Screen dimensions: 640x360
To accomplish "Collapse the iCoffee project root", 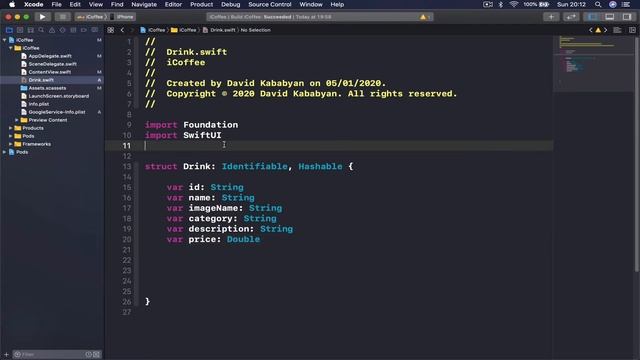I will click(4, 40).
